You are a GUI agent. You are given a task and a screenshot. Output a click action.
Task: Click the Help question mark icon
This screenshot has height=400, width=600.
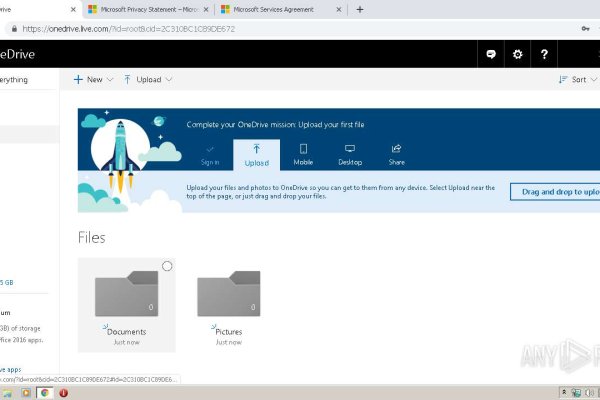(544, 54)
